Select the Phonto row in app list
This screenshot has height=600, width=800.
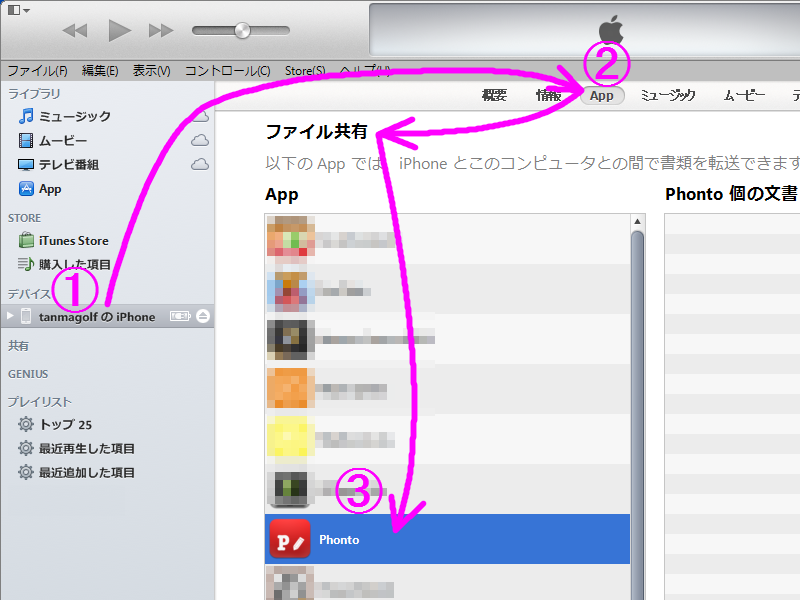pos(447,539)
